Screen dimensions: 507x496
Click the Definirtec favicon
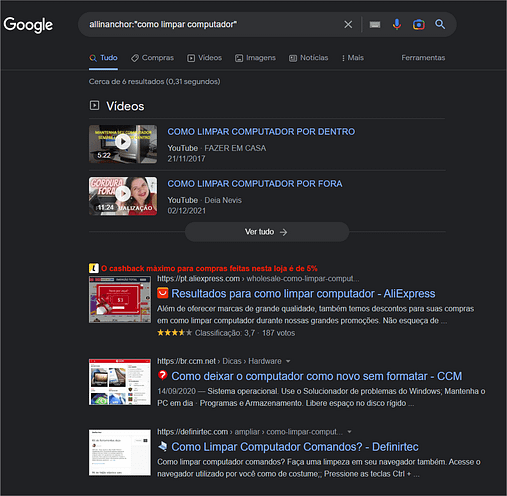(x=163, y=446)
